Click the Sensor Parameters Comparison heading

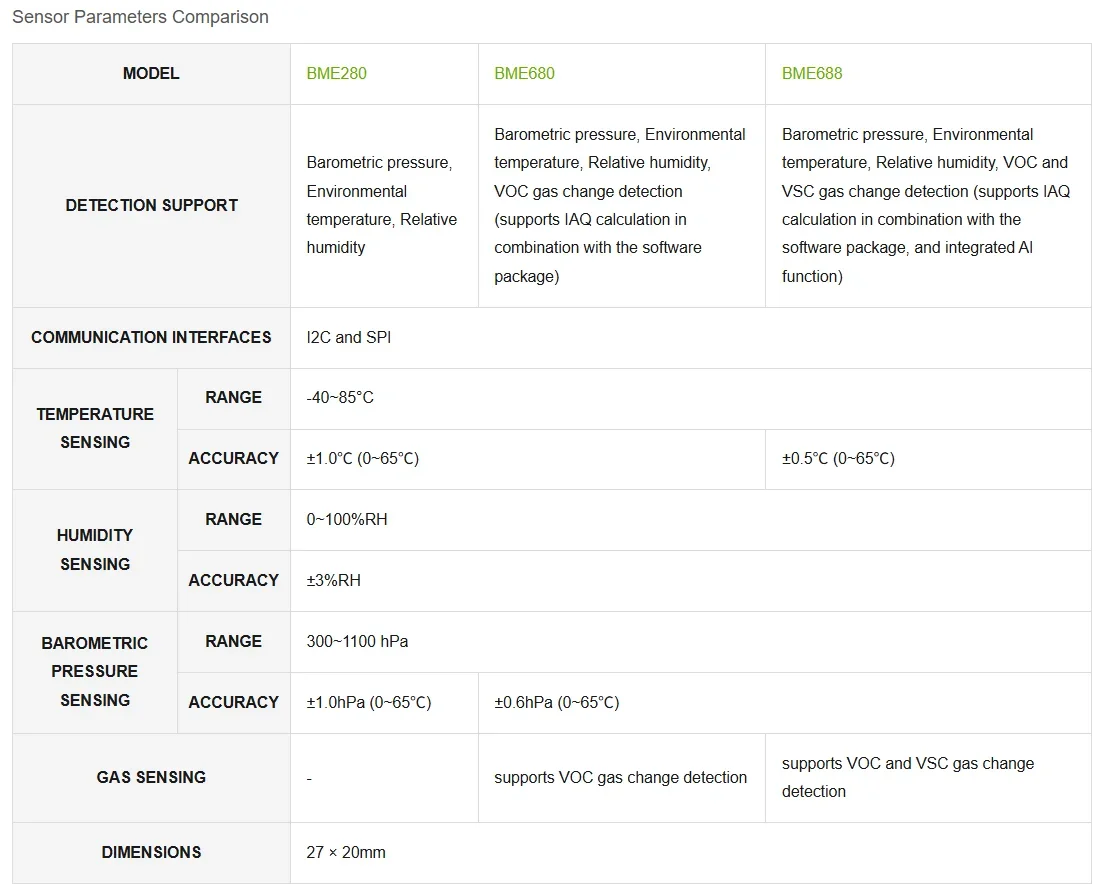point(140,17)
